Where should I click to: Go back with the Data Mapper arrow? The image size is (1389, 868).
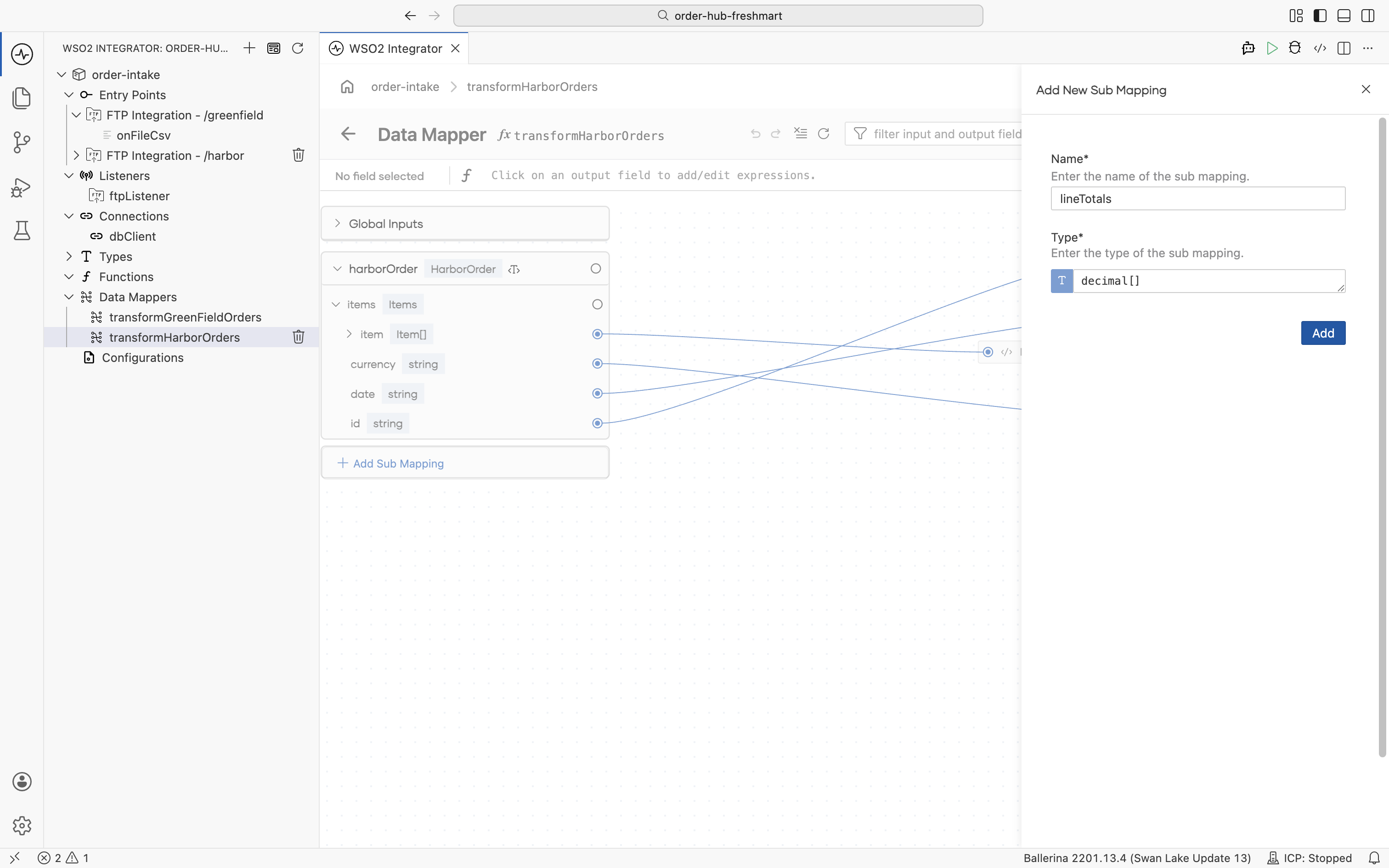[348, 134]
